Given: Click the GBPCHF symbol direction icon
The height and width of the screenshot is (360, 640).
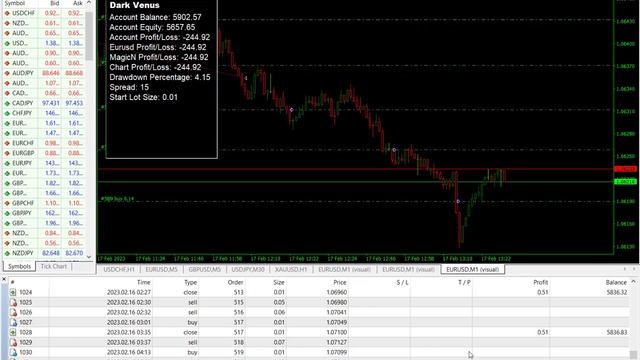Looking at the screenshot, I should 7,203.
